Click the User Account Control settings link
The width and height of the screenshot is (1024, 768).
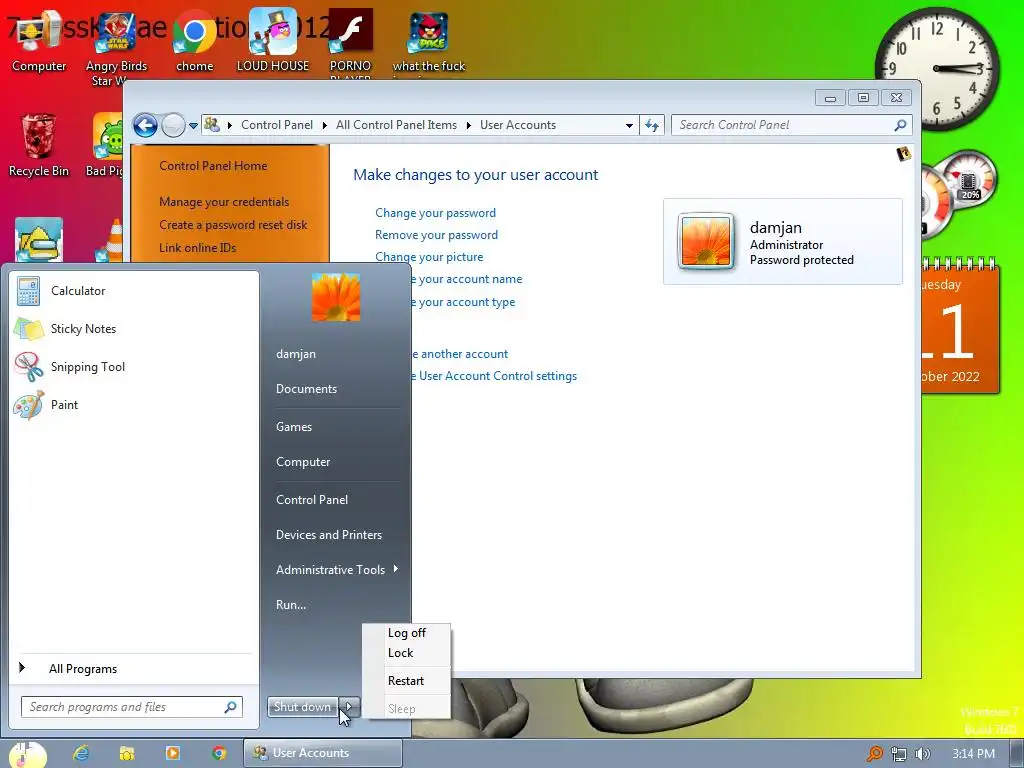tap(494, 376)
